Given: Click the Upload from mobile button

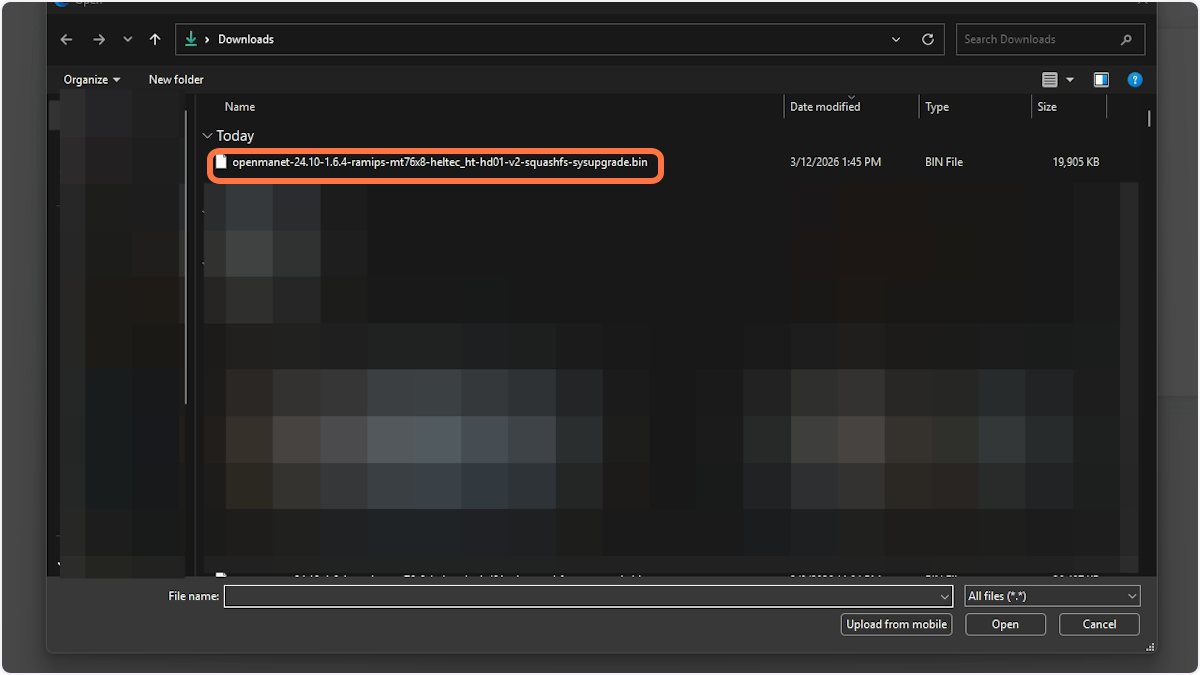Looking at the screenshot, I should [x=896, y=623].
